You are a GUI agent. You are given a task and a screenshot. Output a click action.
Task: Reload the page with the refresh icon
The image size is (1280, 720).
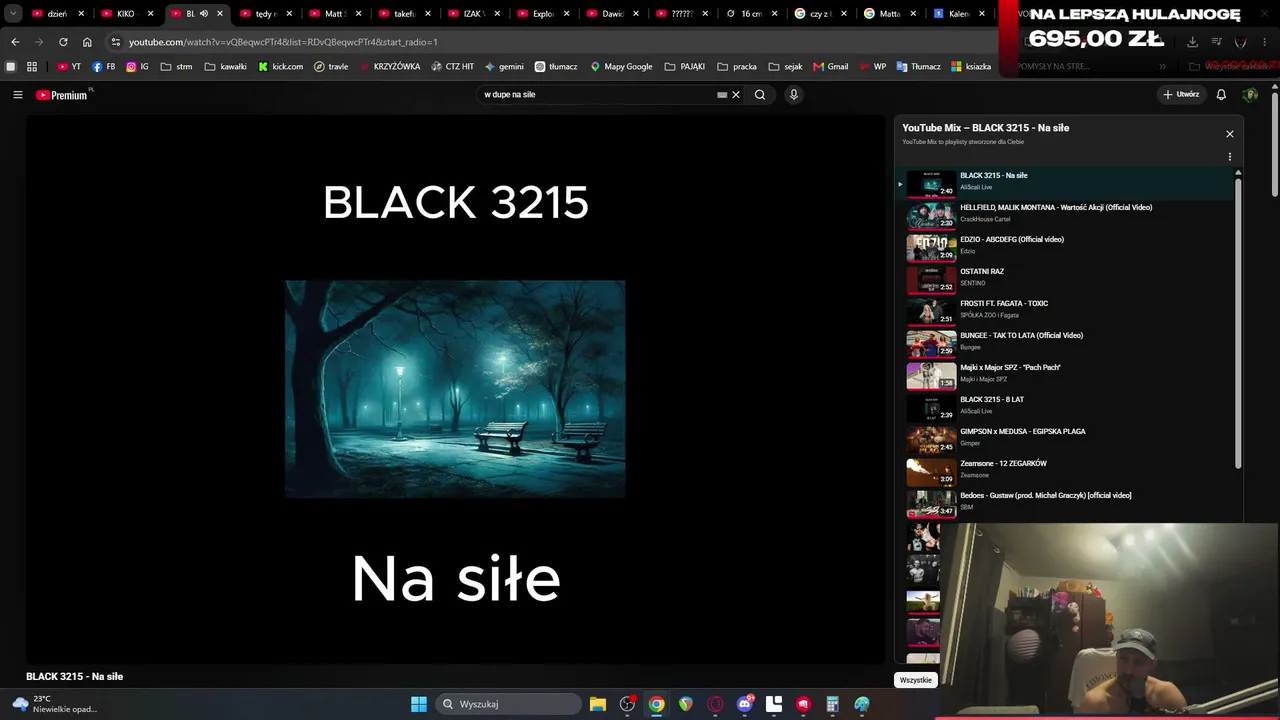point(63,42)
